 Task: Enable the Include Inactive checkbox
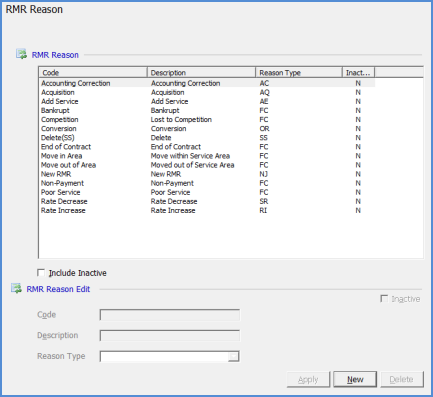point(41,273)
